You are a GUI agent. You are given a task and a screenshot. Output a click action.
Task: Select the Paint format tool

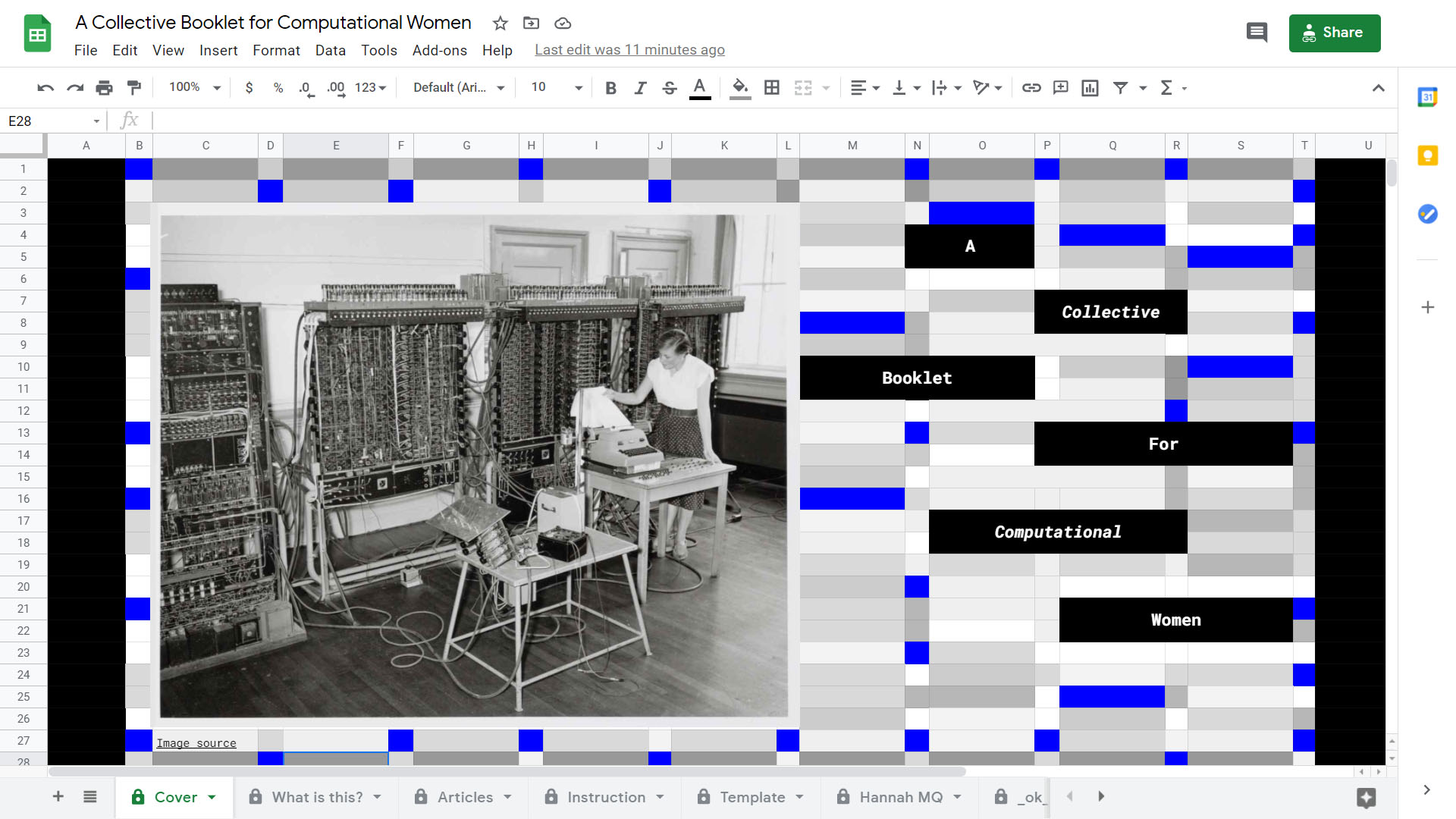pyautogui.click(x=134, y=87)
